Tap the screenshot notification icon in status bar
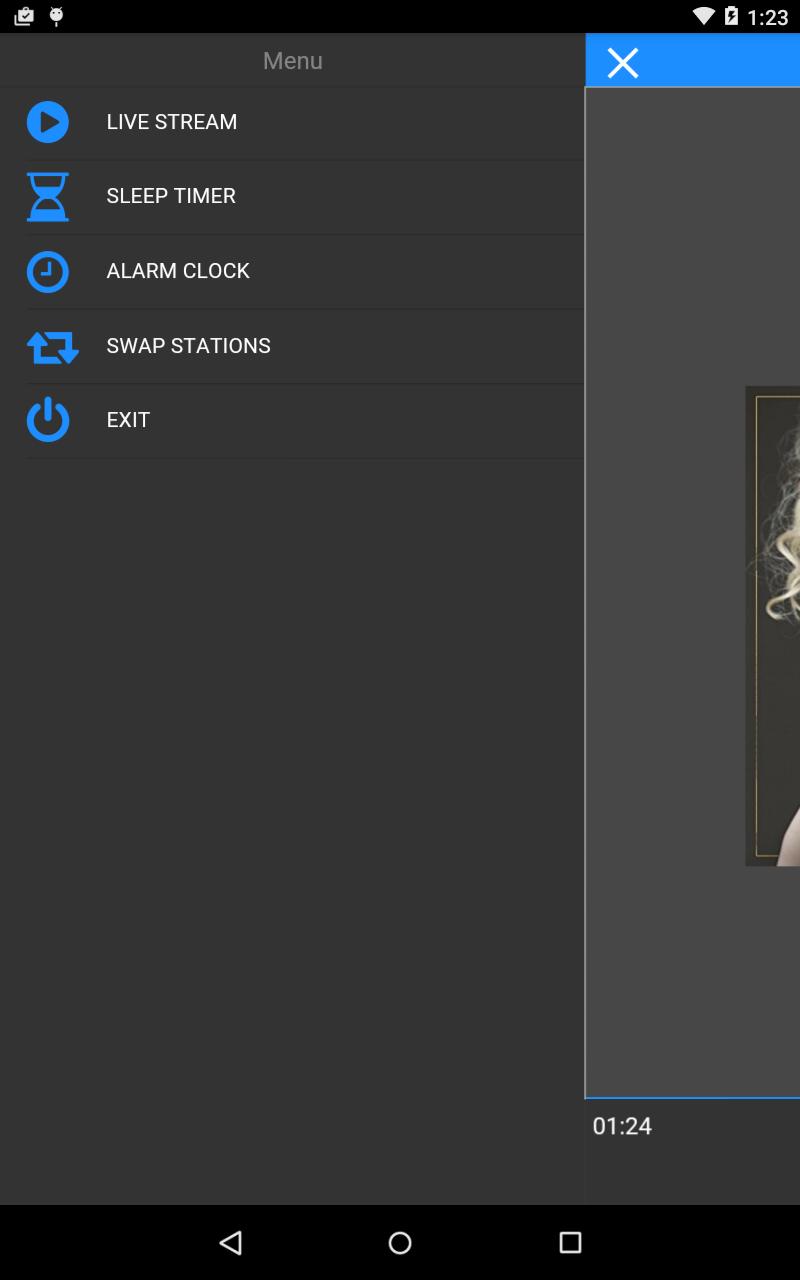This screenshot has height=1280, width=800. [24, 16]
